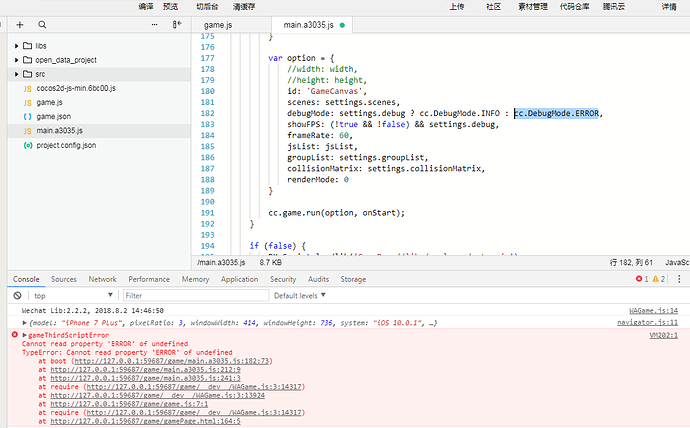The image size is (690, 428).
Task: Click line number 191 in the gutter
Action: coord(208,213)
